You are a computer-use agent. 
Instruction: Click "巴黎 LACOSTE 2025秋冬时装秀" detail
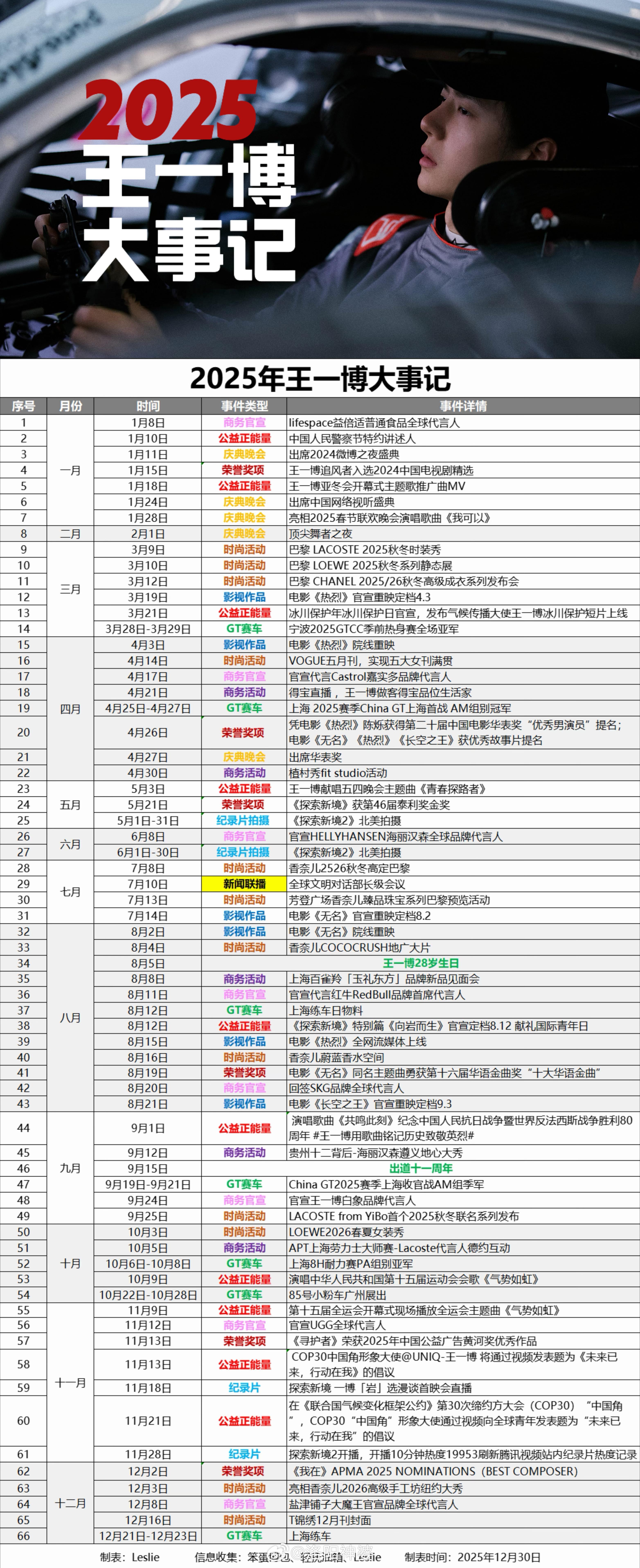click(x=365, y=550)
